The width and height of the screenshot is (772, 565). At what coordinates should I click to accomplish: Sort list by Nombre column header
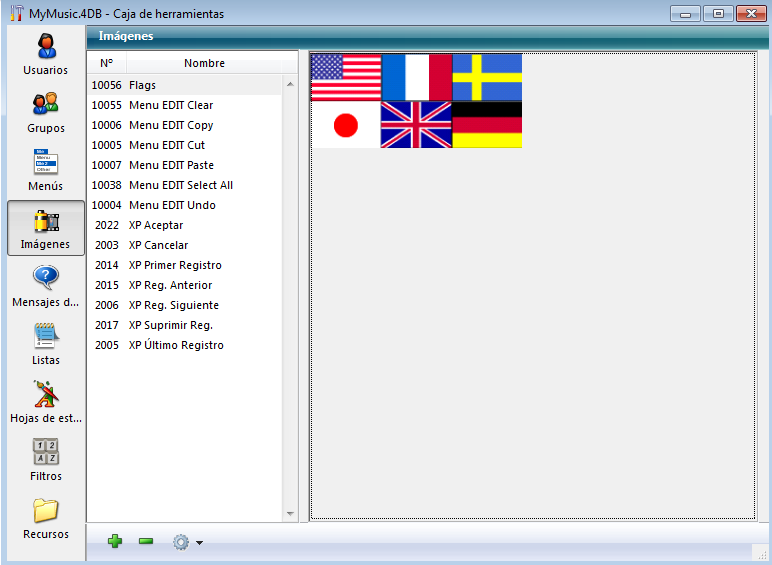[x=204, y=63]
